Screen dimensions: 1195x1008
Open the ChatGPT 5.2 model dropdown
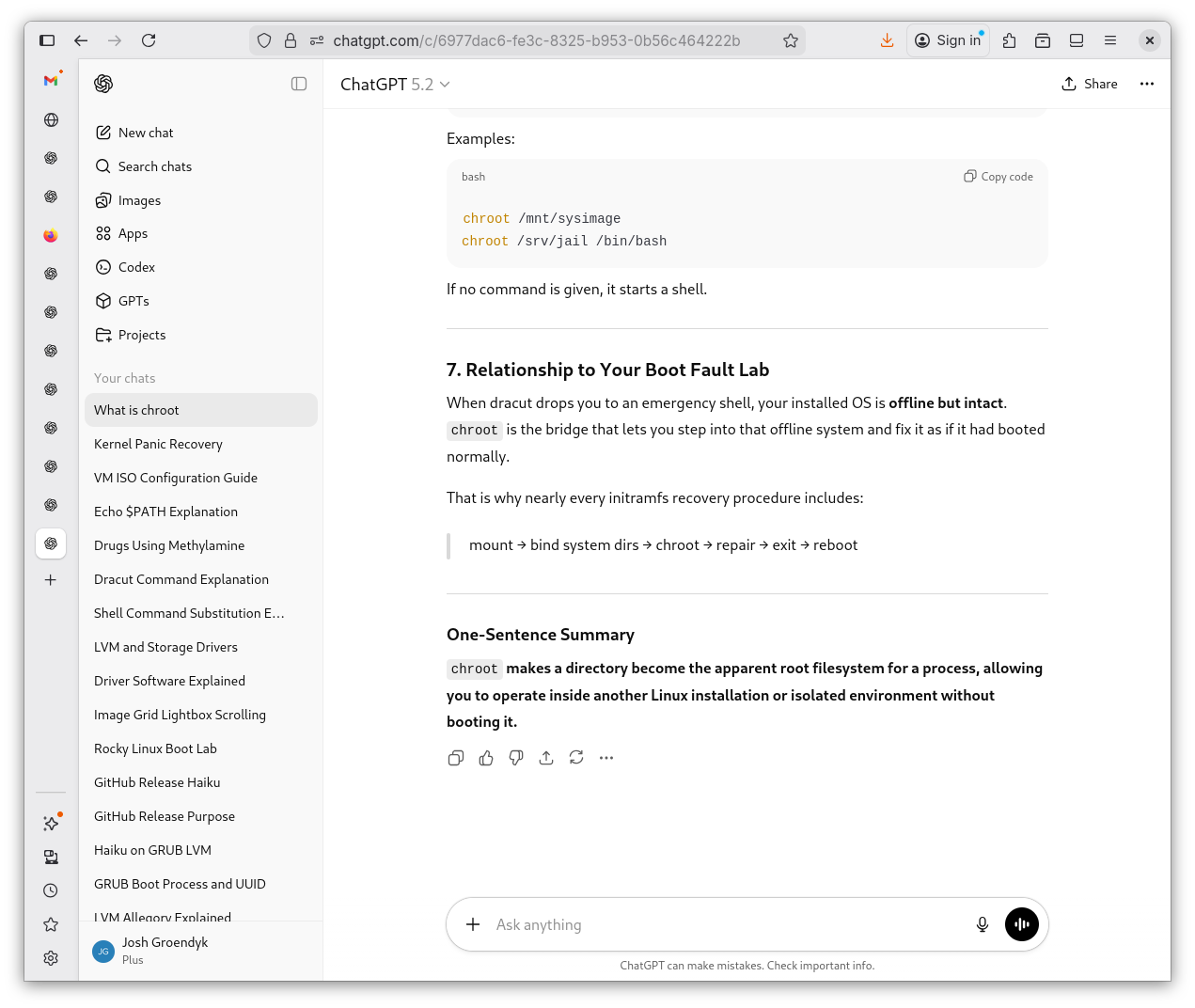pyautogui.click(x=395, y=85)
